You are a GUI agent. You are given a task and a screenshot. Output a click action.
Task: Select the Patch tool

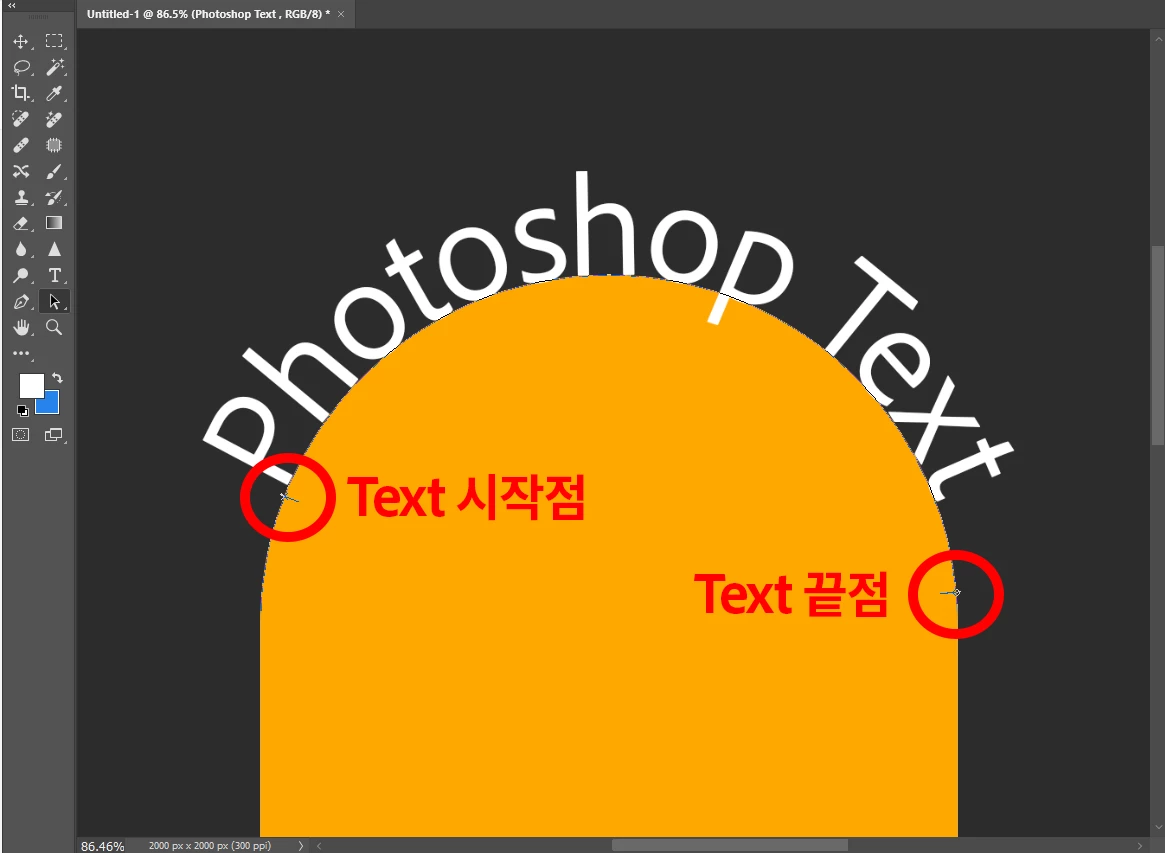(x=53, y=145)
